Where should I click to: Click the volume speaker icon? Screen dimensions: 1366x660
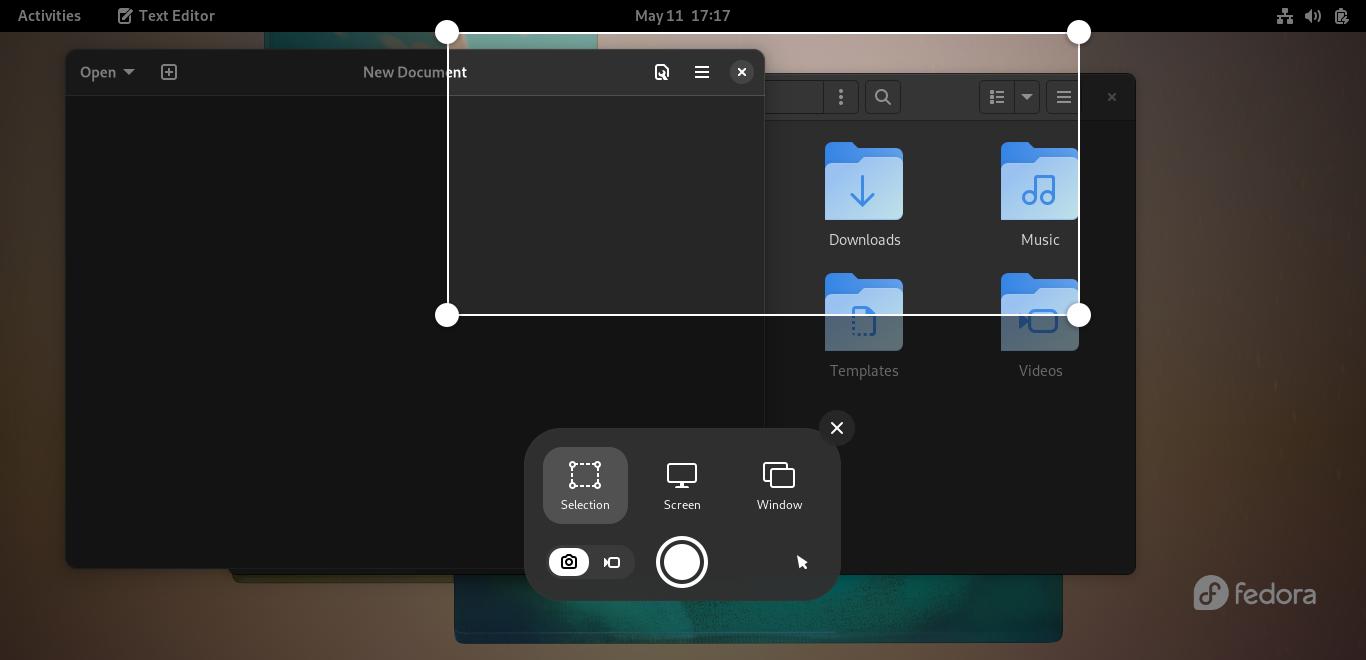tap(1313, 16)
